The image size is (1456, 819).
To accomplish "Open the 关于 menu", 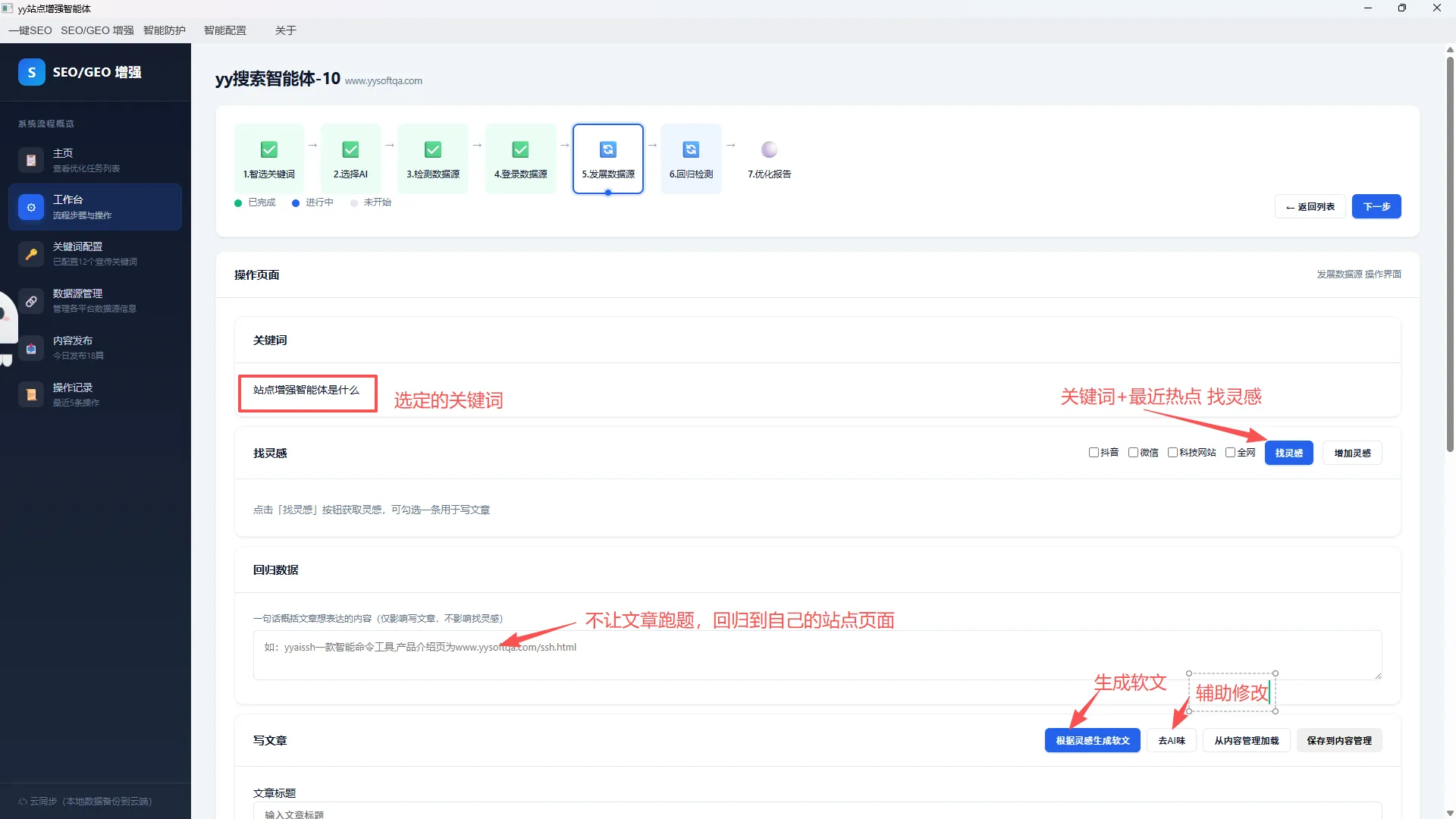I will (286, 30).
